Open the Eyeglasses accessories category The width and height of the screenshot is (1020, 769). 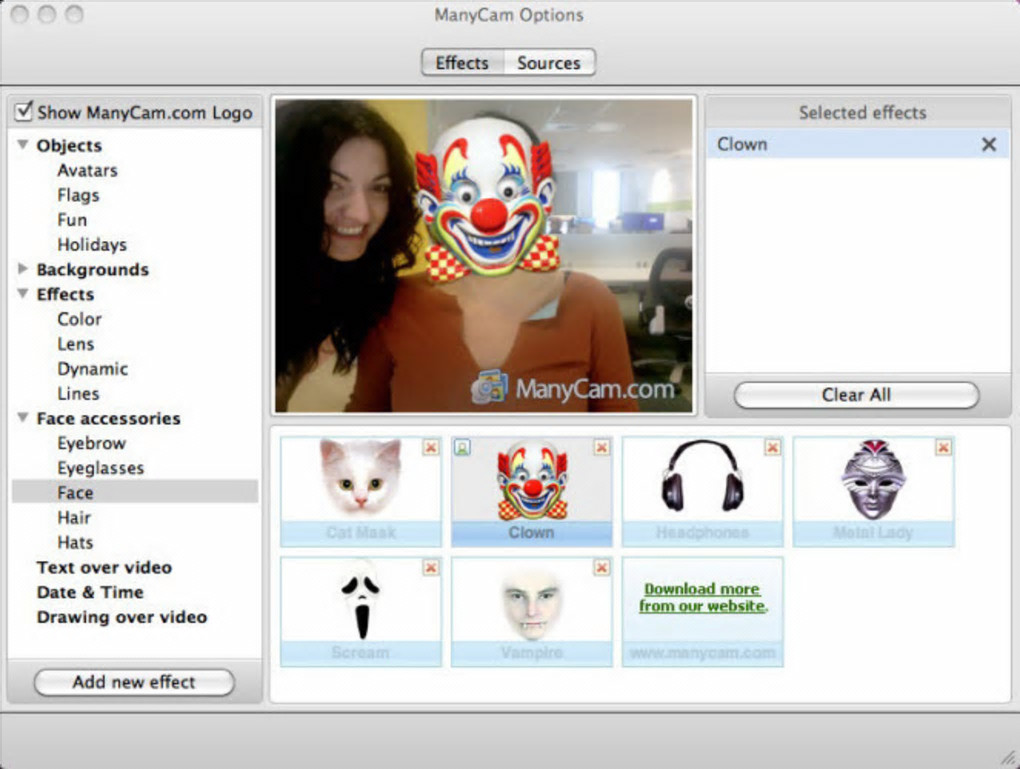pyautogui.click(x=100, y=468)
